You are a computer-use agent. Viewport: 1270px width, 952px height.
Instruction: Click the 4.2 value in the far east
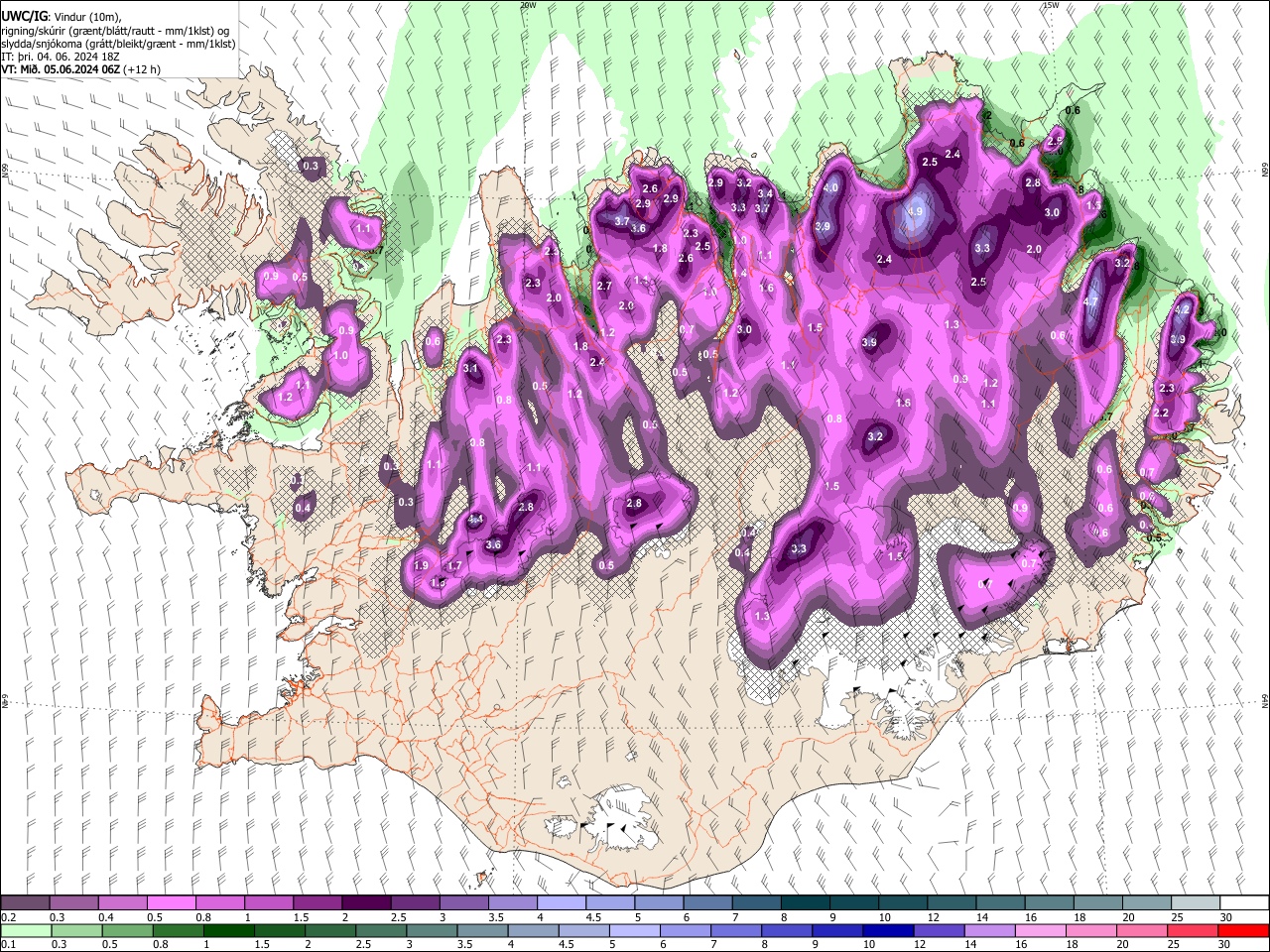(x=1182, y=309)
